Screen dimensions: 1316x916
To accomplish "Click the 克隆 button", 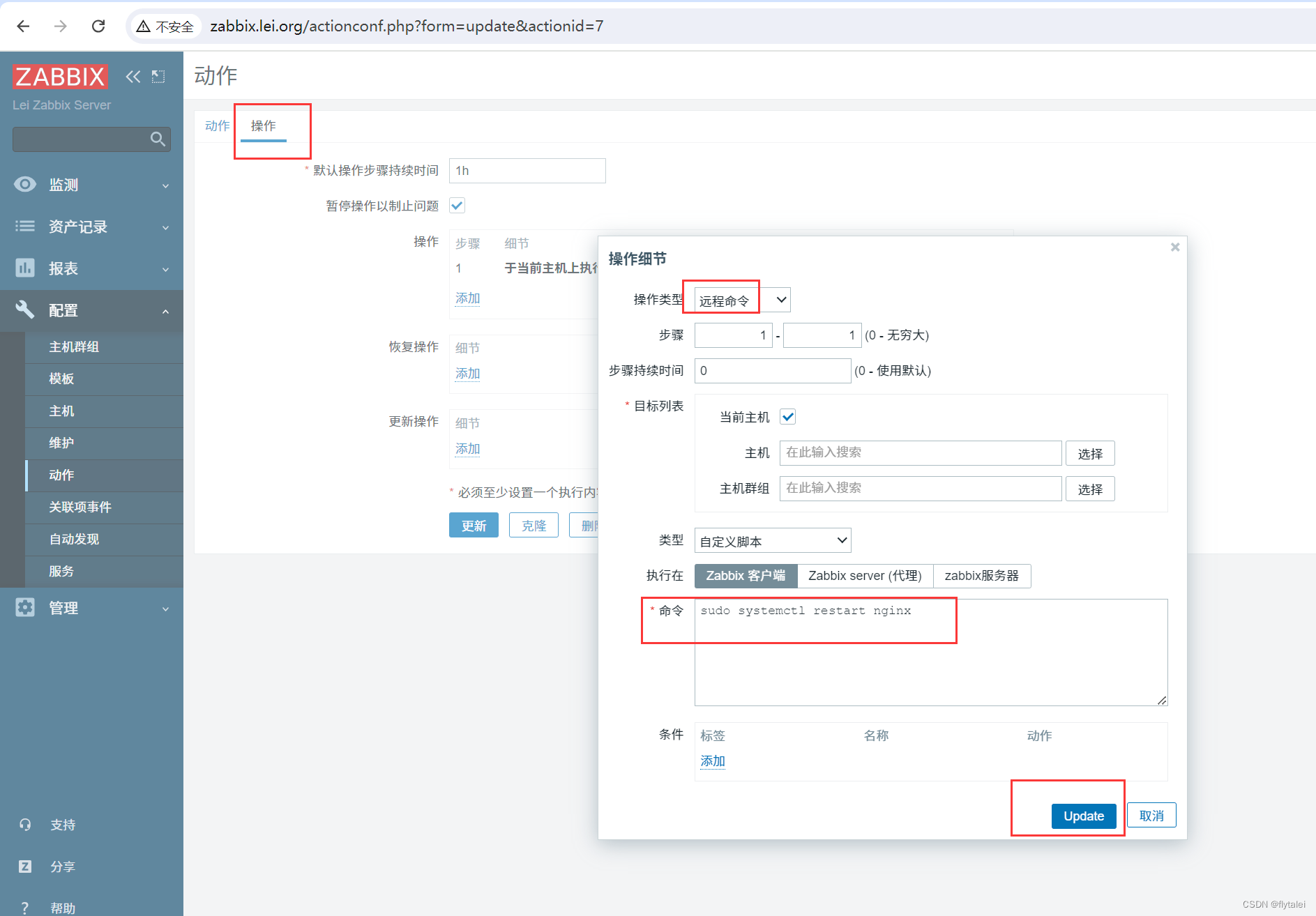I will point(534,525).
